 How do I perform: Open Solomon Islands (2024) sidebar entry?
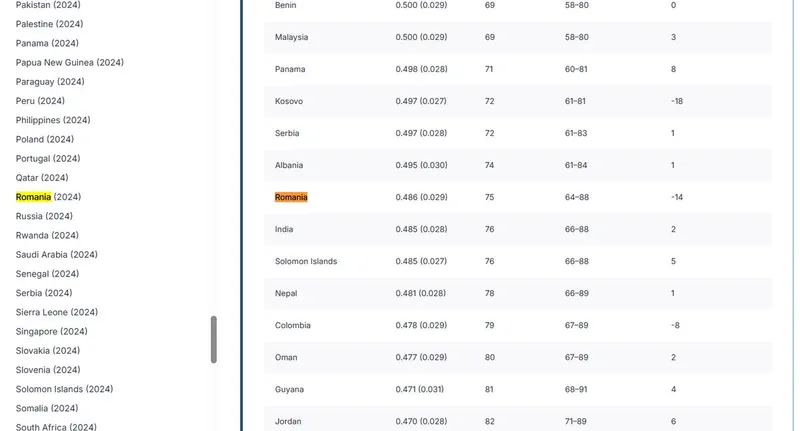pyautogui.click(x=64, y=389)
